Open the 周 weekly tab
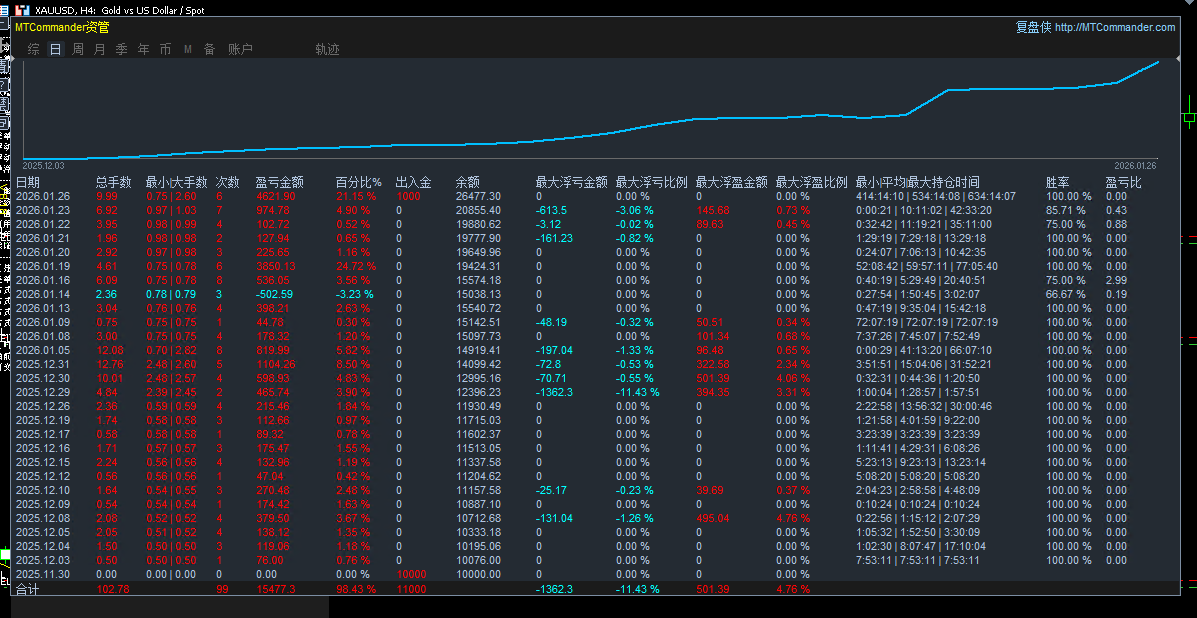Image resolution: width=1197 pixels, height=618 pixels. tap(78, 50)
